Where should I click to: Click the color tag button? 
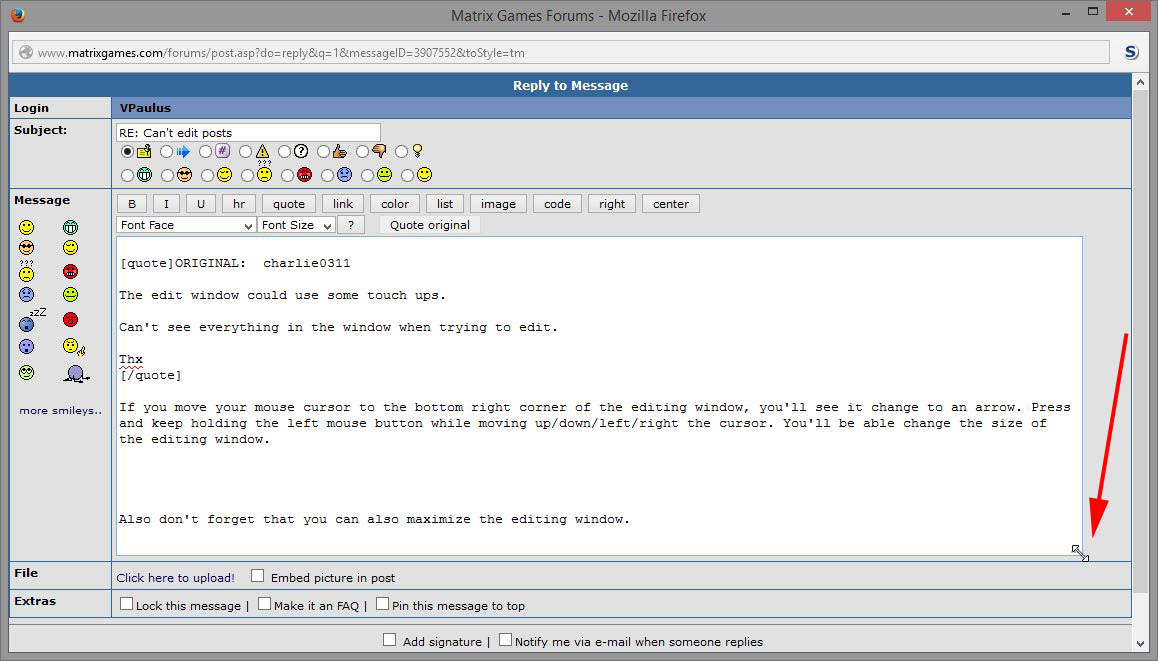tap(395, 204)
